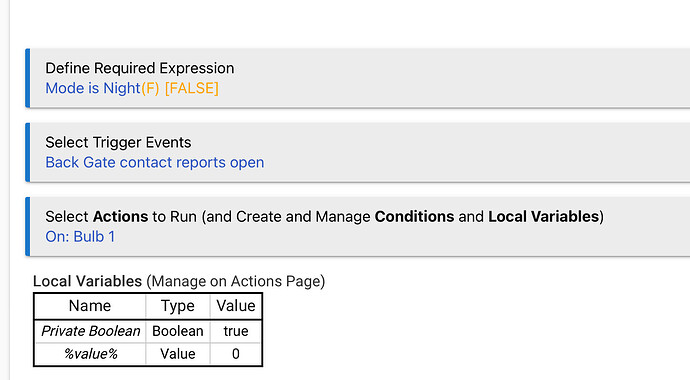Click Back Gate contact reports open link
This screenshot has width=690, height=380.
pos(155,162)
